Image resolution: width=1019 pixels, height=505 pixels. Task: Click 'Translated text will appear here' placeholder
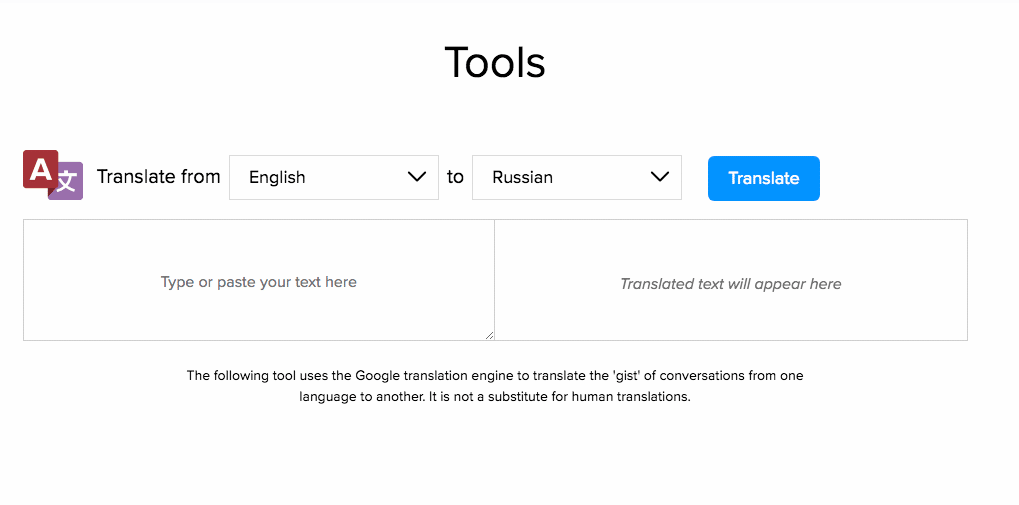pos(730,284)
